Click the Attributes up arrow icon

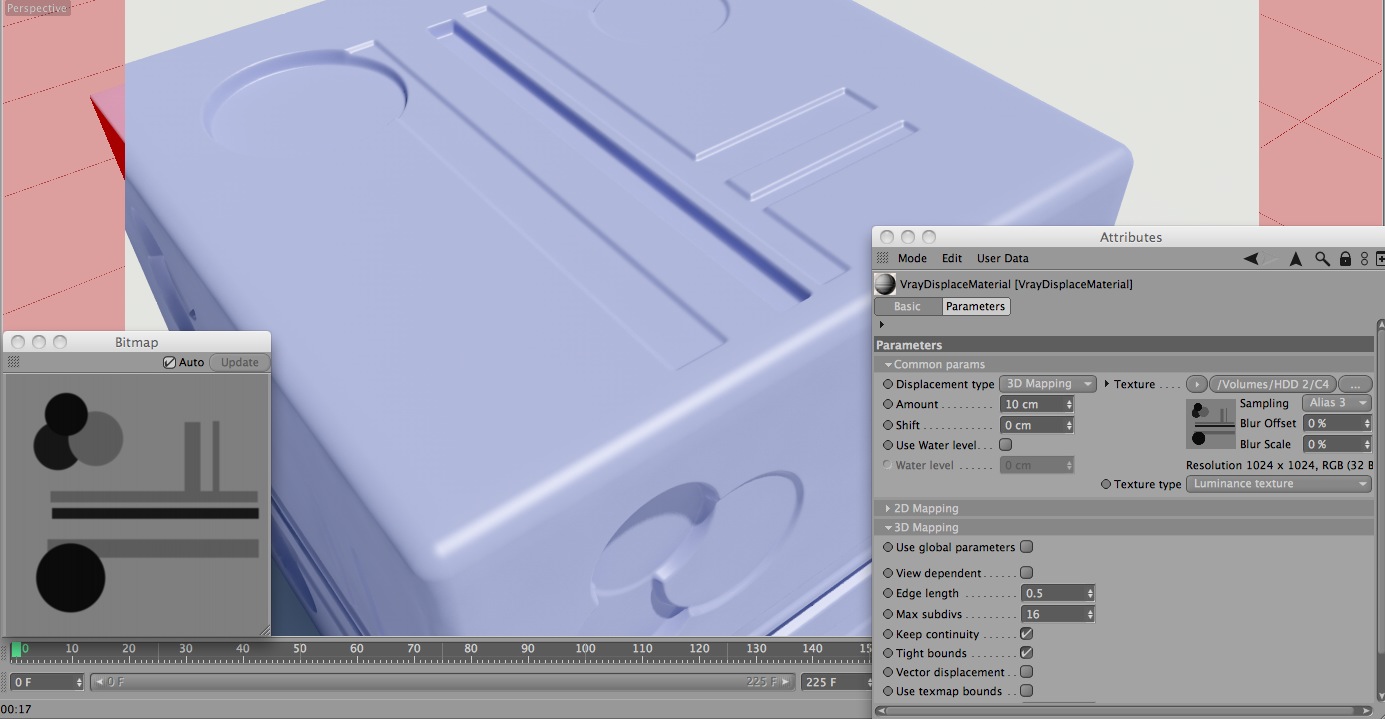coord(1296,259)
